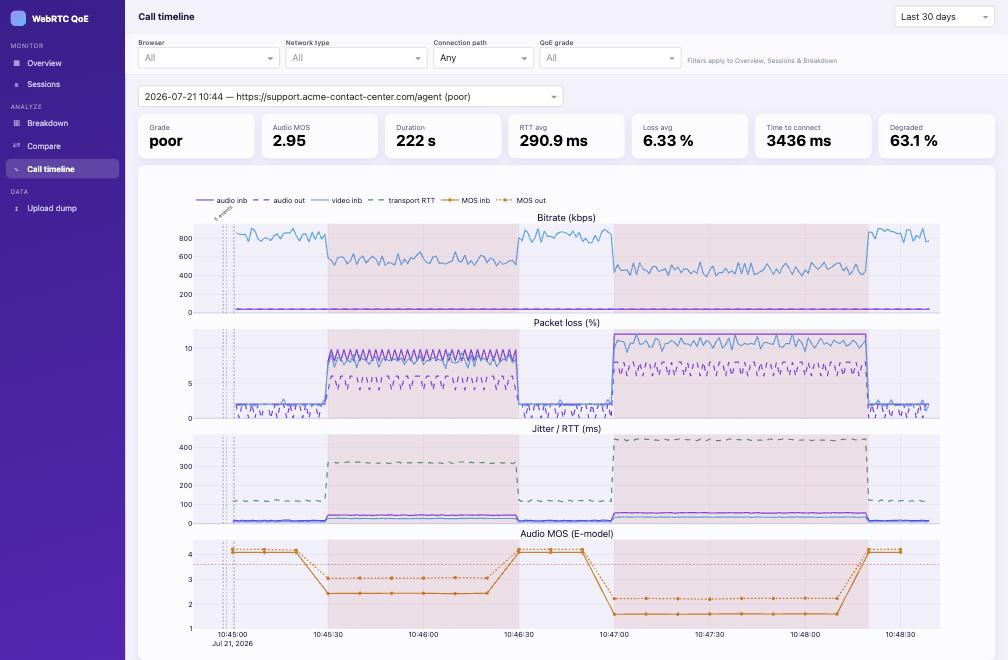Click the Compare sidebar icon
Viewport: 1008px width, 660px height.
[17, 146]
